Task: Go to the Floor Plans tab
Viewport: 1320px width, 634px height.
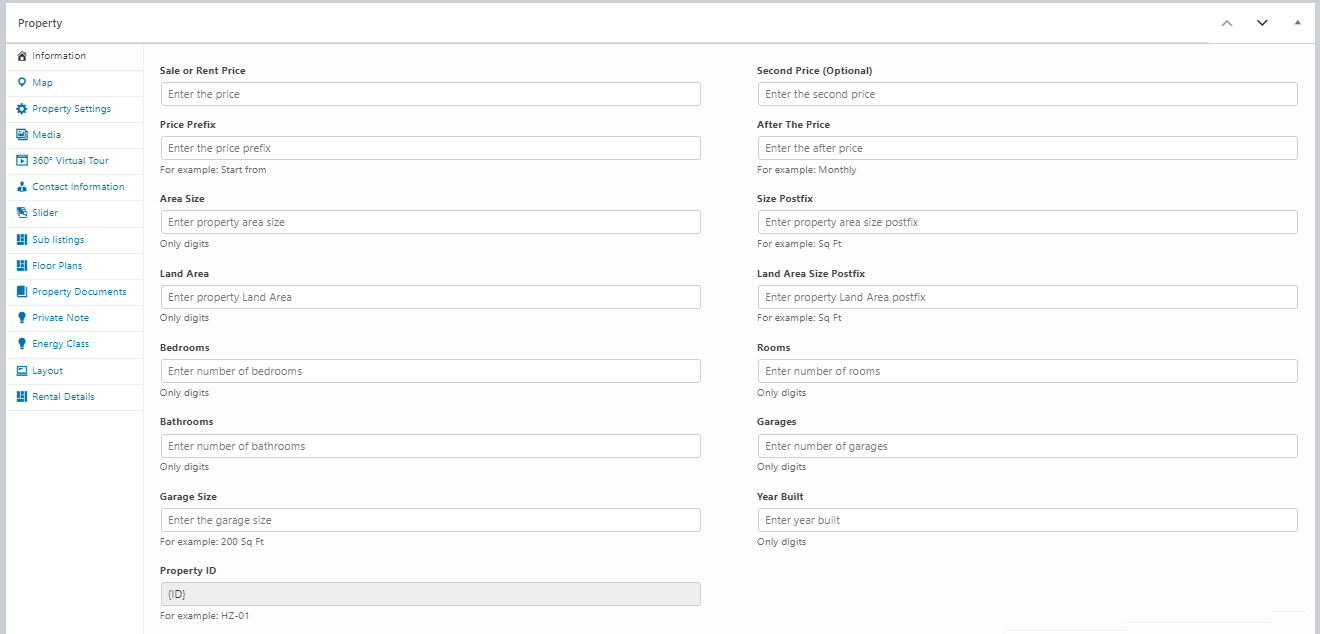Action: tap(75, 266)
